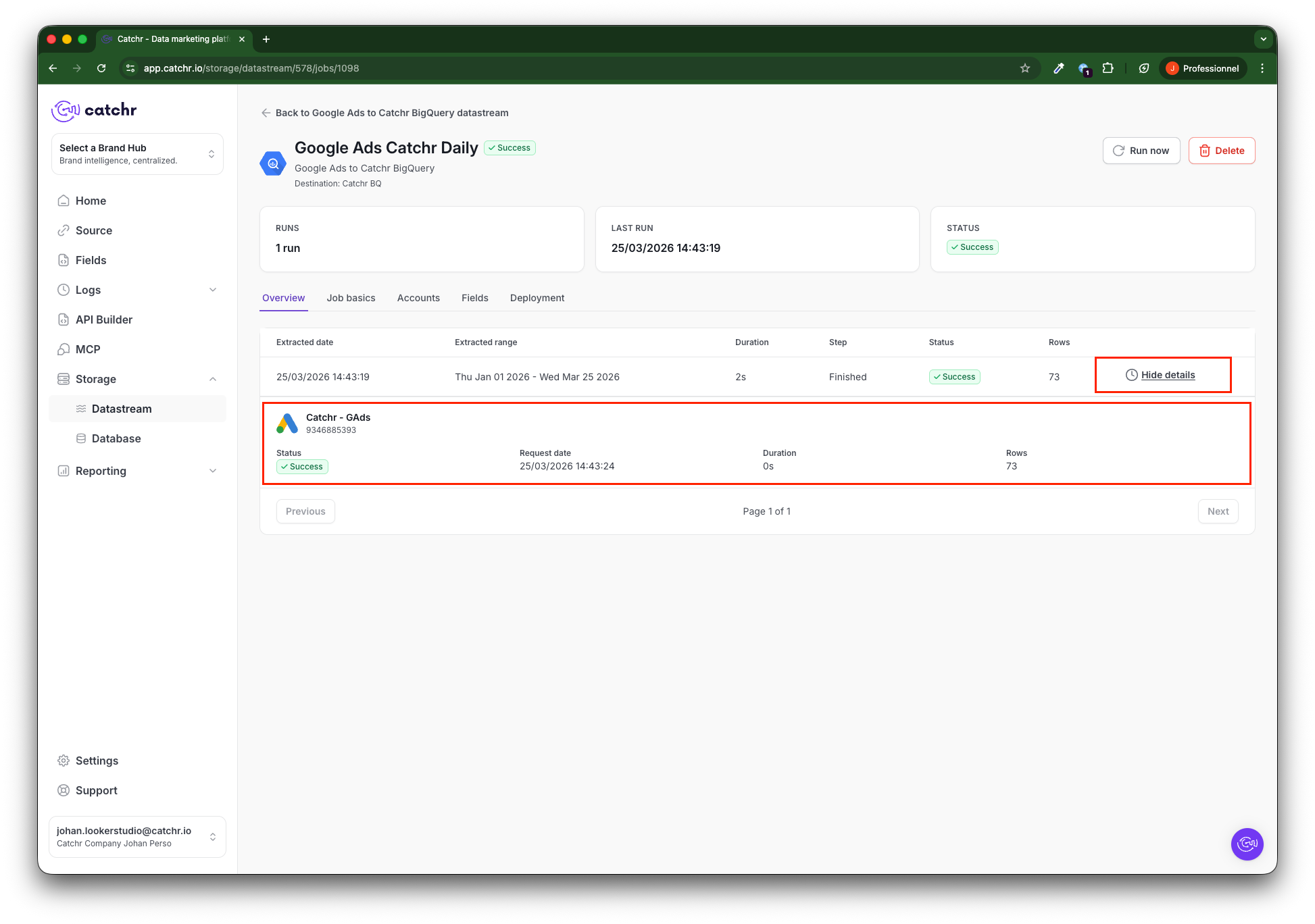Screen dimensions: 1315x924
Task: Click the Hide details link
Action: point(1168,375)
